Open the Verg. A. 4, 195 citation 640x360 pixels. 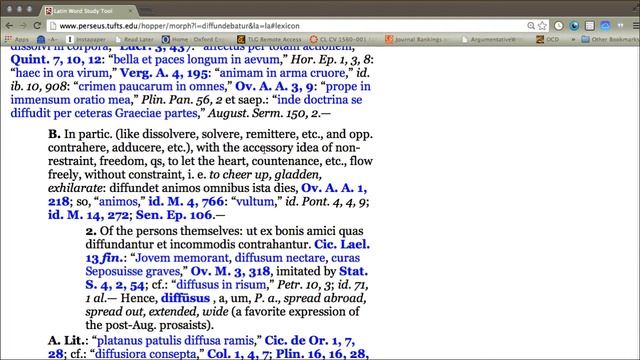163,73
